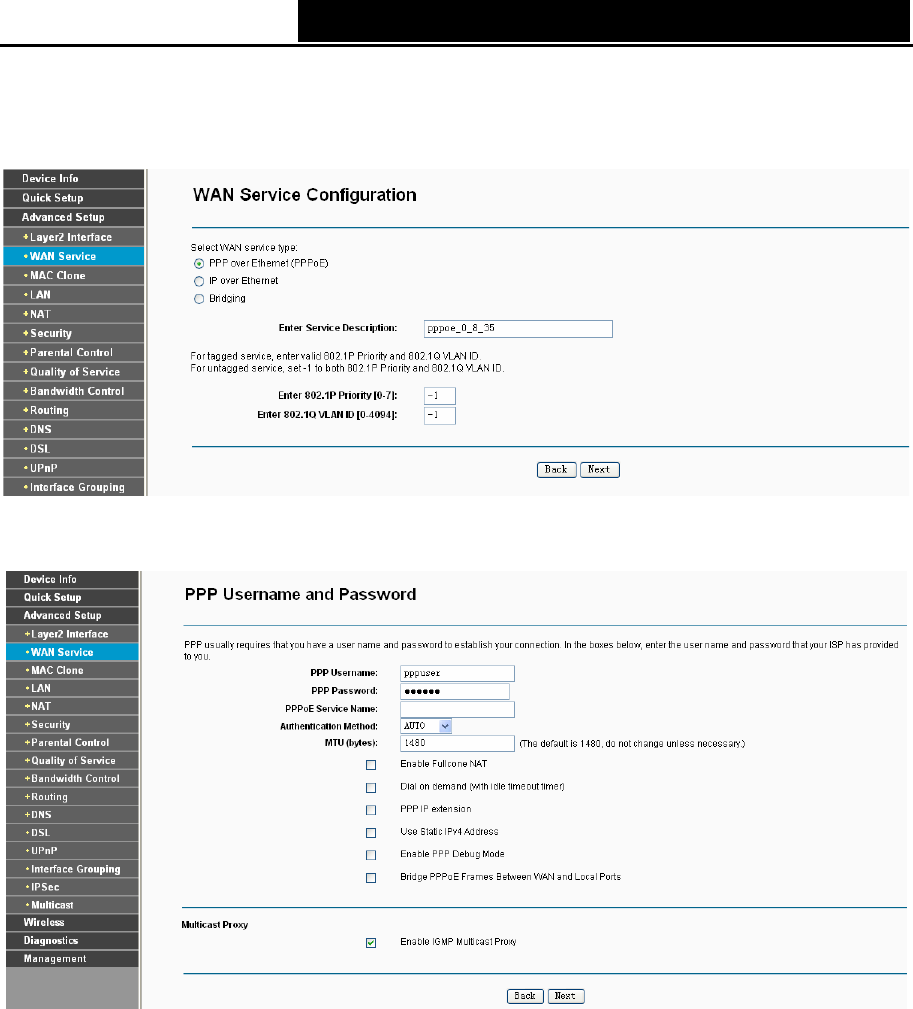
Task: Select the IP over Ethernet radio button
Action: point(199,281)
